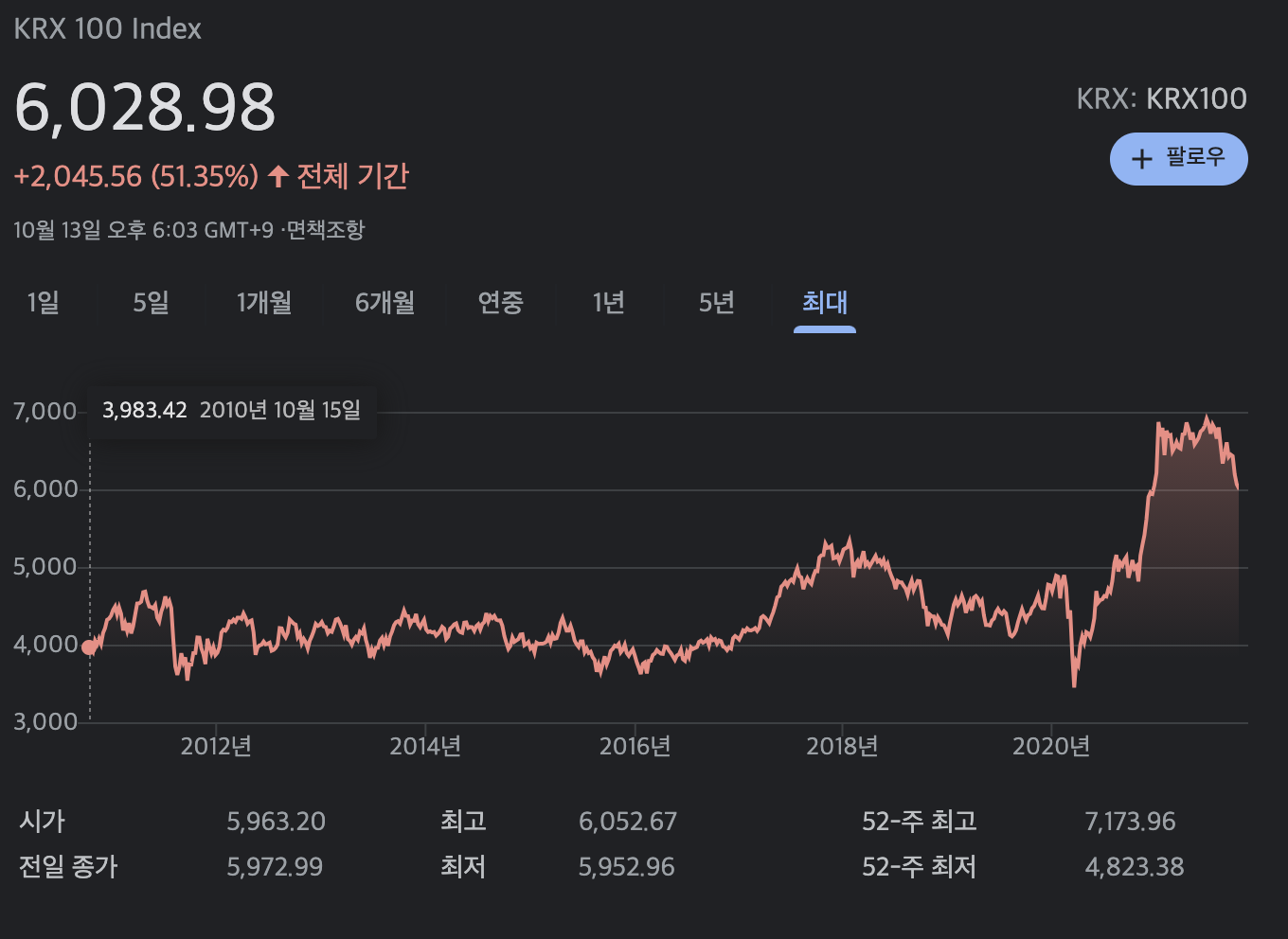Click the 2014년 x-axis label
1288x939 pixels.
coord(425,747)
